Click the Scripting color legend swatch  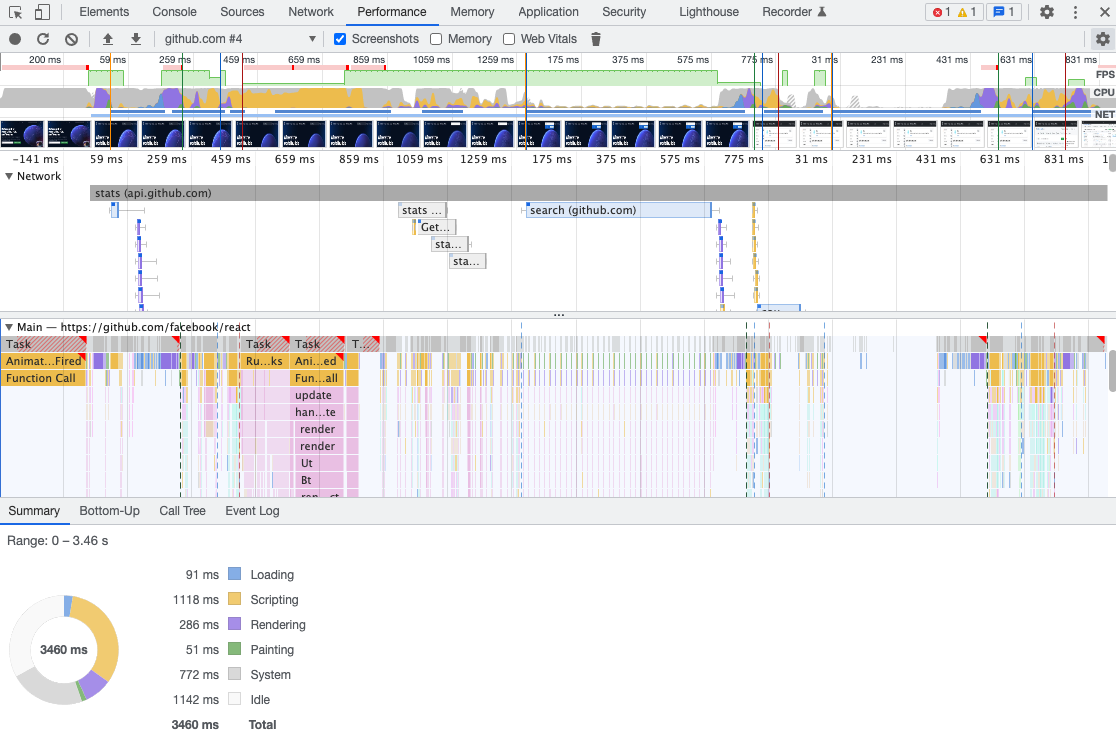[x=234, y=599]
